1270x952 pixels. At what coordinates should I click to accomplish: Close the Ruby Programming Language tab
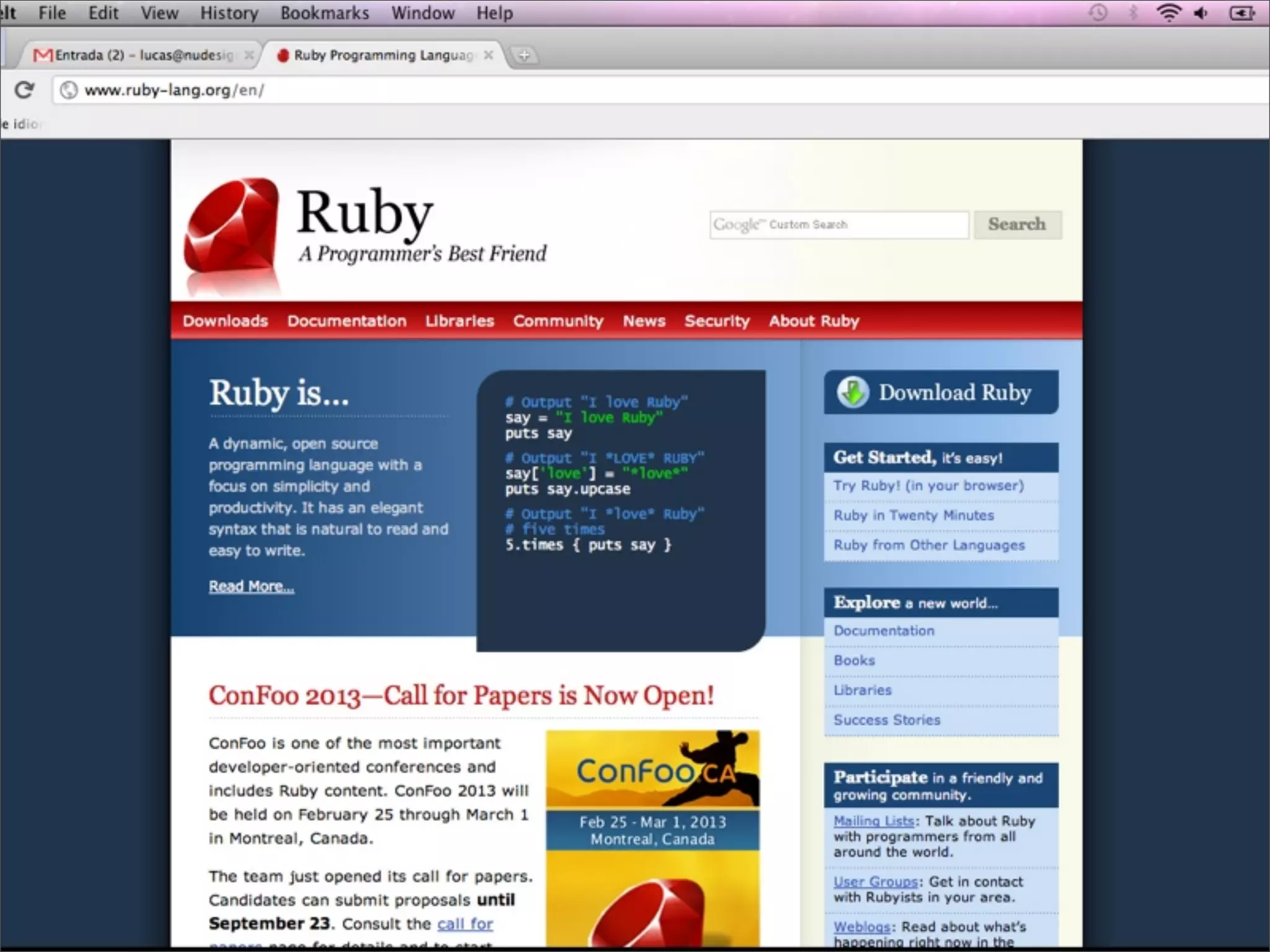(489, 55)
